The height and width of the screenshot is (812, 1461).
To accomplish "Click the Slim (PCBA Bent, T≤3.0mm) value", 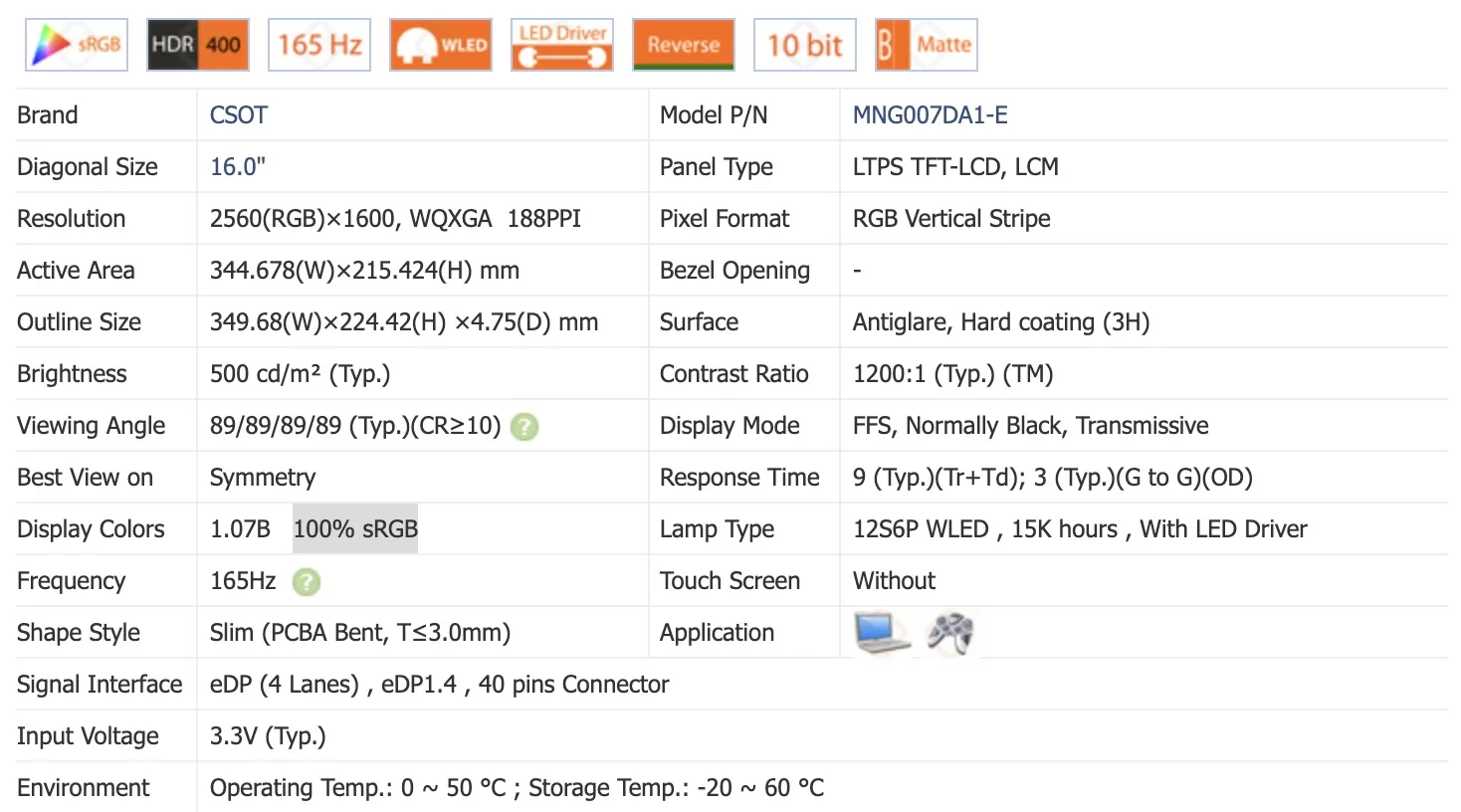I will click(360, 633).
